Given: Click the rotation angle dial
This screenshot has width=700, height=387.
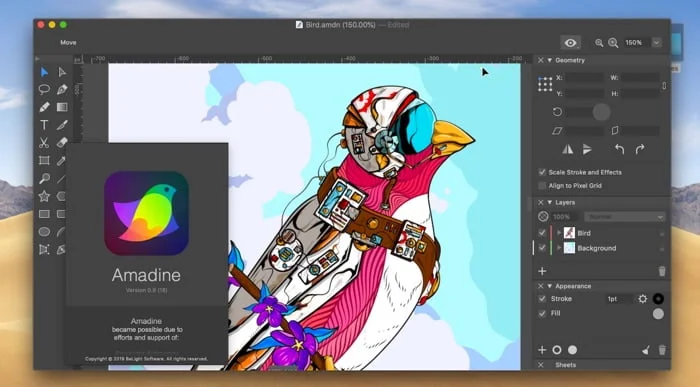Looking at the screenshot, I should click(x=601, y=112).
